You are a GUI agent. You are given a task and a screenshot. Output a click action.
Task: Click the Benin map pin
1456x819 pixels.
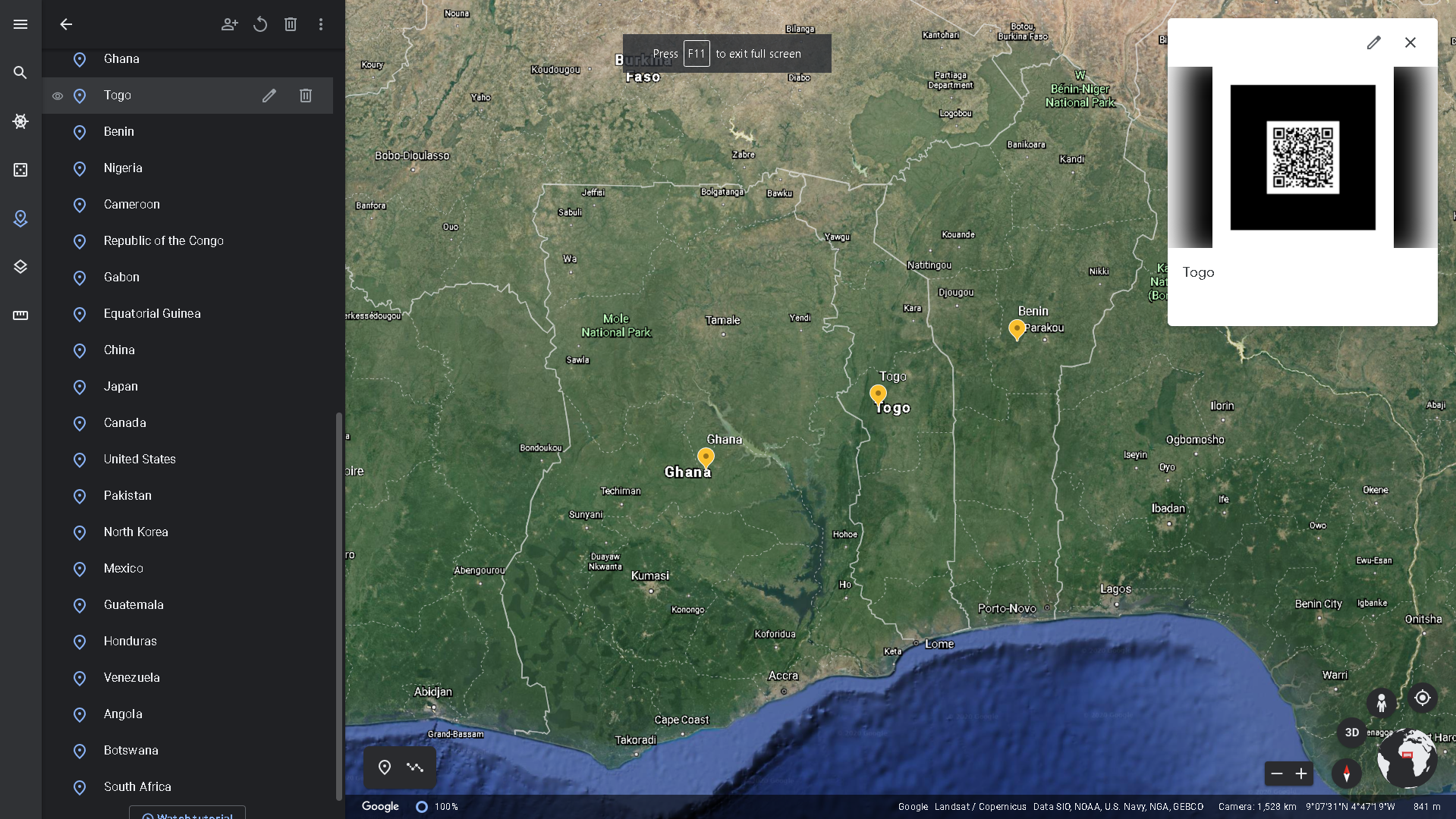click(x=1017, y=330)
